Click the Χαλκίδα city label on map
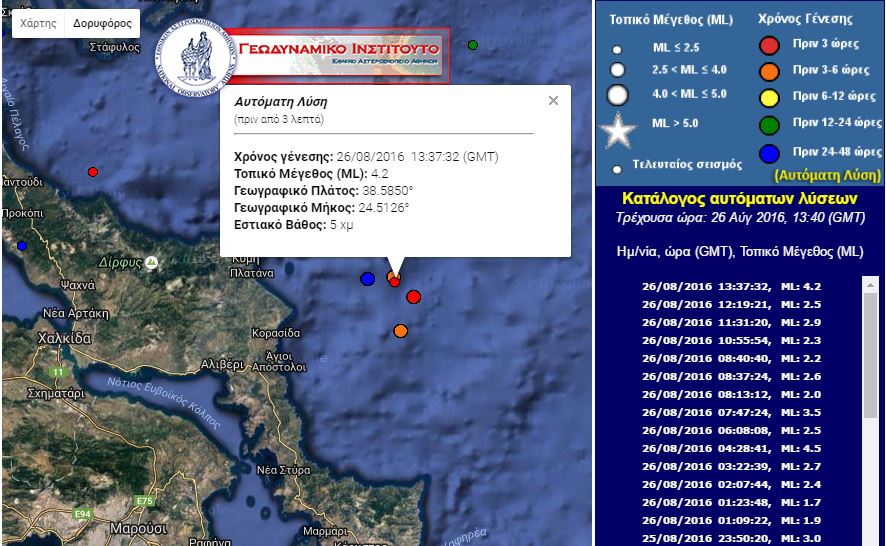Image resolution: width=886 pixels, height=546 pixels. 64,339
